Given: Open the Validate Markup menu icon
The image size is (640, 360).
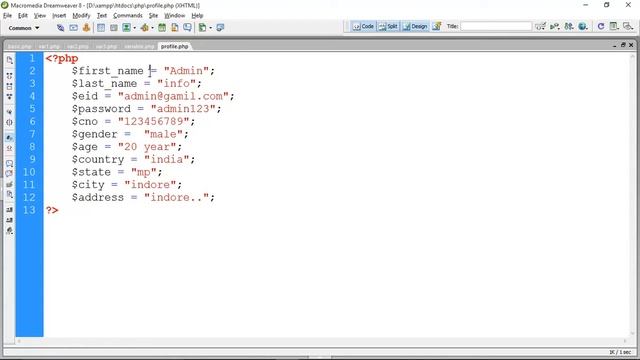Looking at the screenshot, I should click(554, 27).
